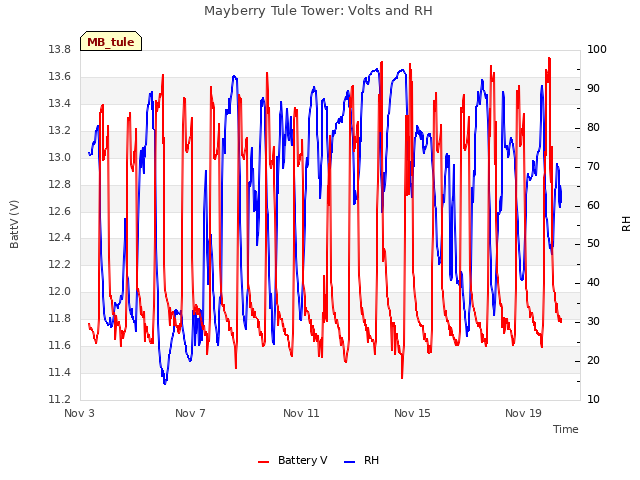Click the 90 RH tick label

pos(593,89)
